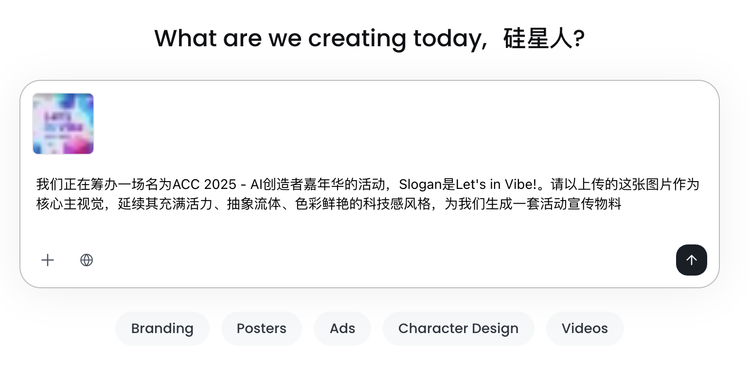
Task: Click the plus icon to add attachment
Action: (x=47, y=260)
